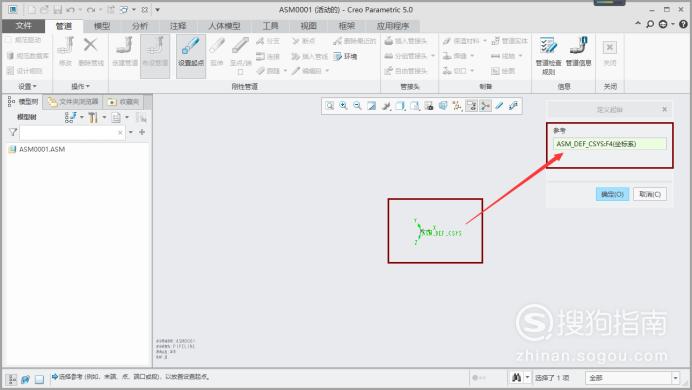Open the file browser tab in navigator
The width and height of the screenshot is (692, 390).
[x=73, y=102]
